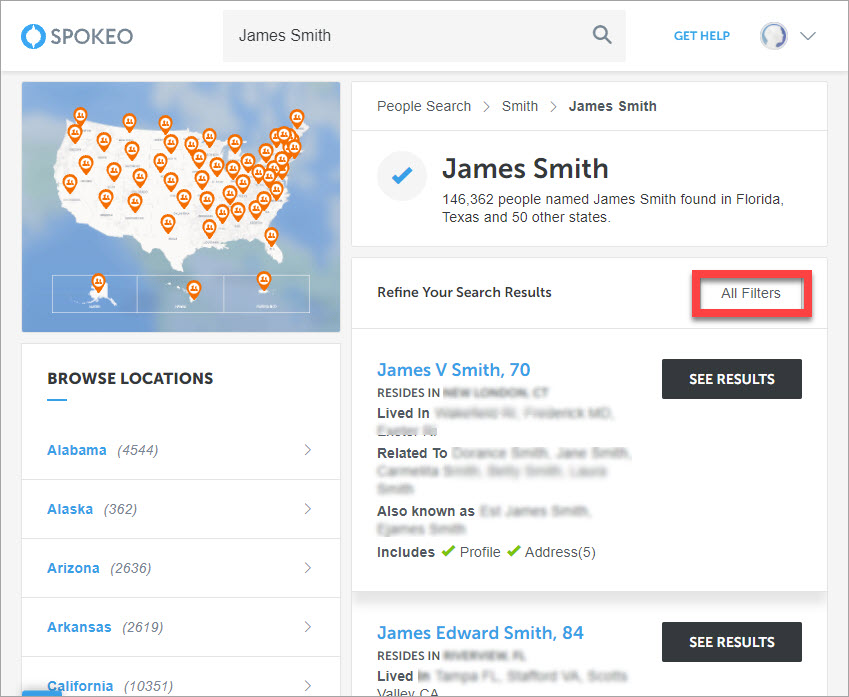Select the James Smith breadcrumb text
849x697 pixels.
click(x=612, y=106)
